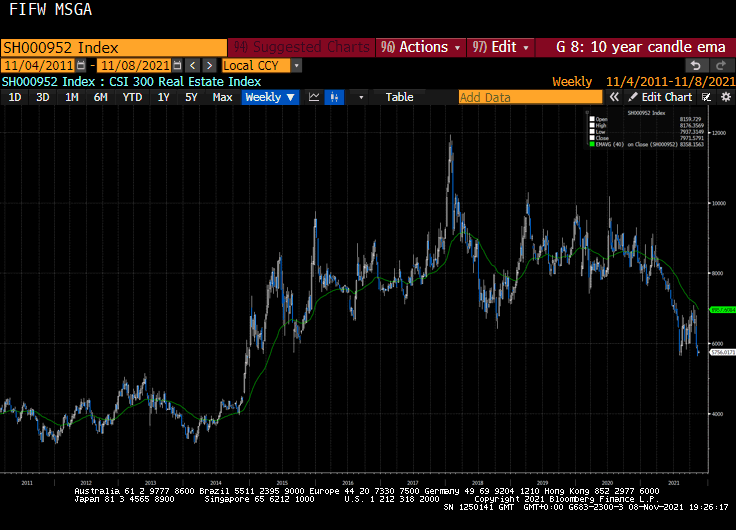Open the Edit menu
This screenshot has height=530, width=736.
coord(500,47)
